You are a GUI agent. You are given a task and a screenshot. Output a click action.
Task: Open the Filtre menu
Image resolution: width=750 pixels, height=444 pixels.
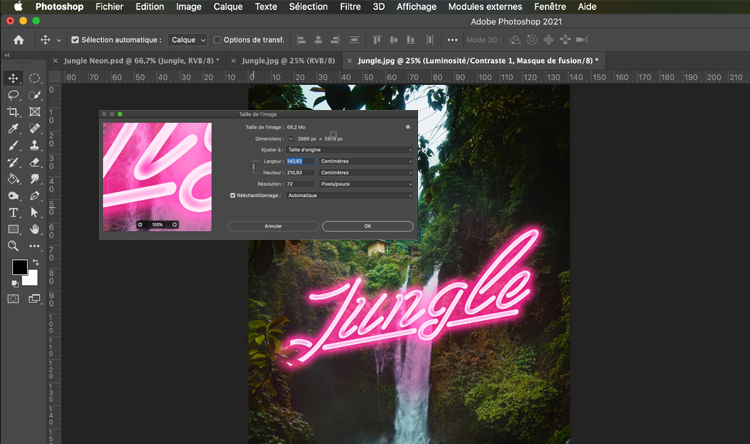tap(350, 6)
